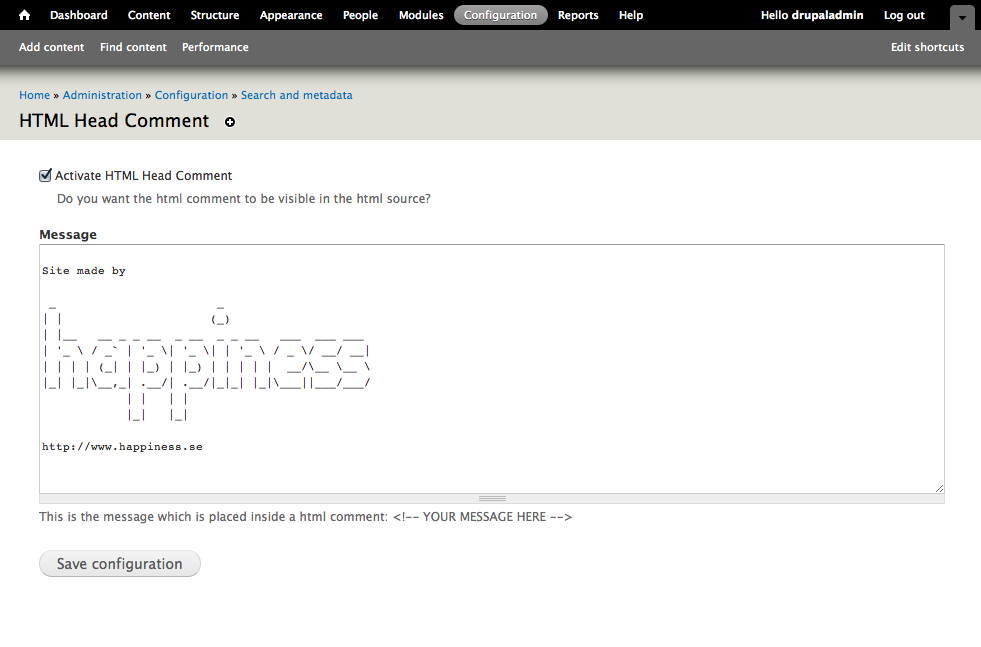Follow the Home breadcrumb link
This screenshot has height=647, width=981.
click(34, 95)
